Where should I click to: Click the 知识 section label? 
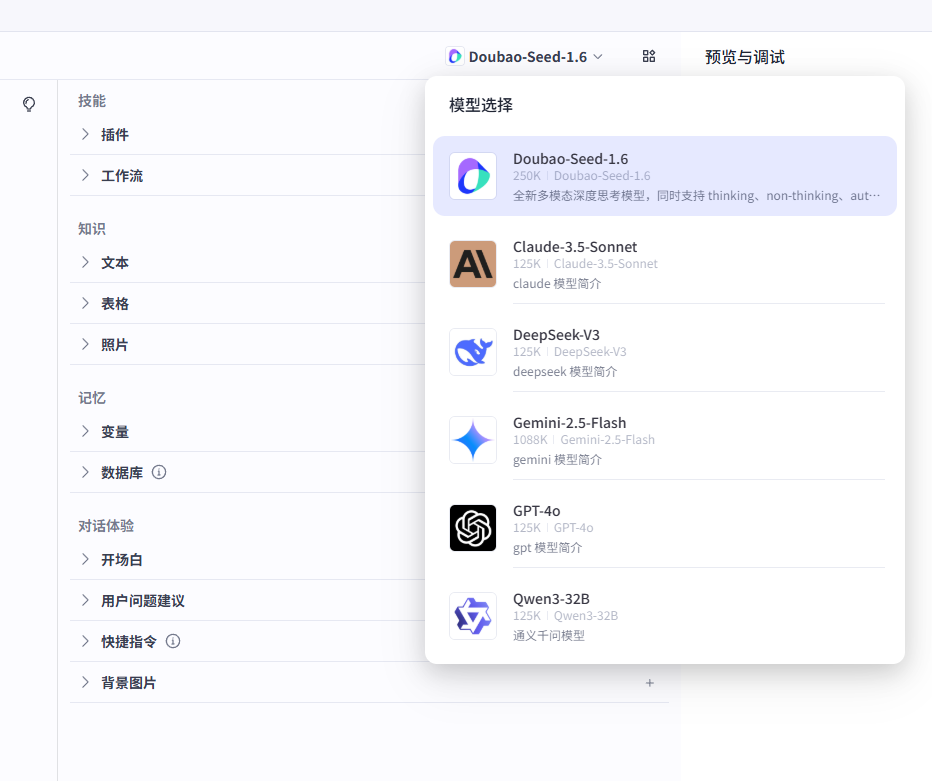click(92, 229)
